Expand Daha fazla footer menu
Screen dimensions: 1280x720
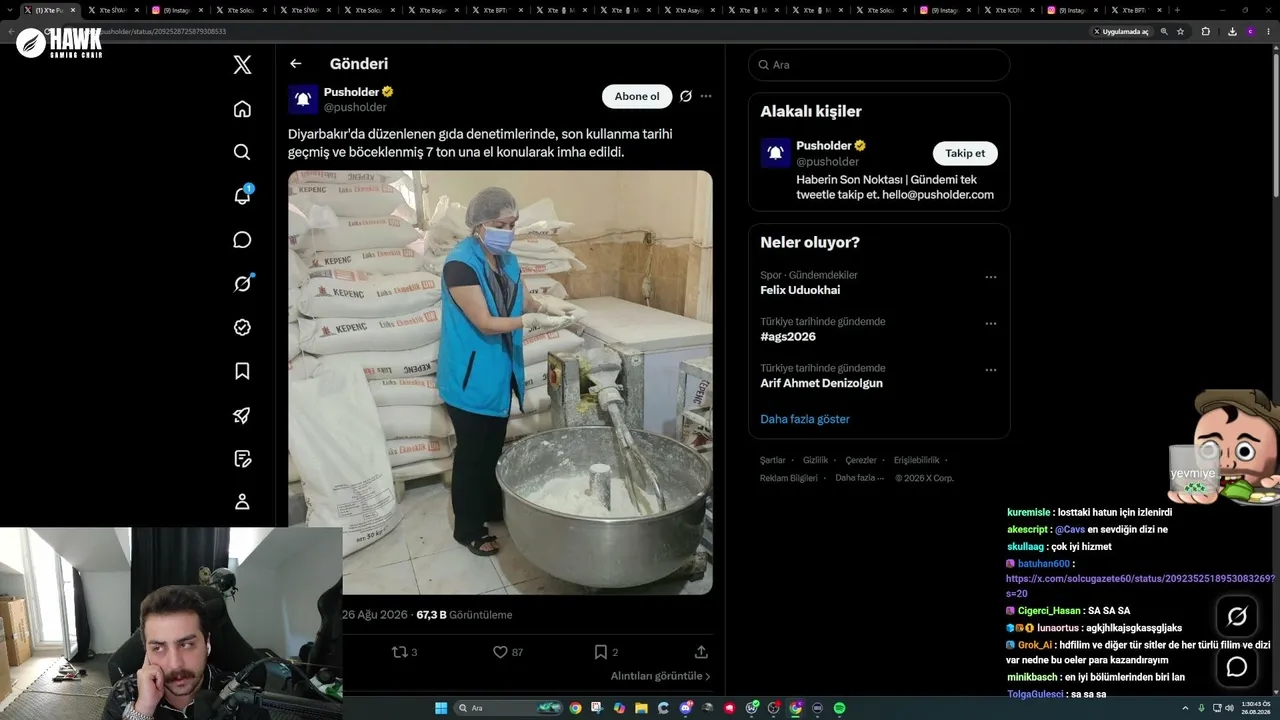[860, 478]
